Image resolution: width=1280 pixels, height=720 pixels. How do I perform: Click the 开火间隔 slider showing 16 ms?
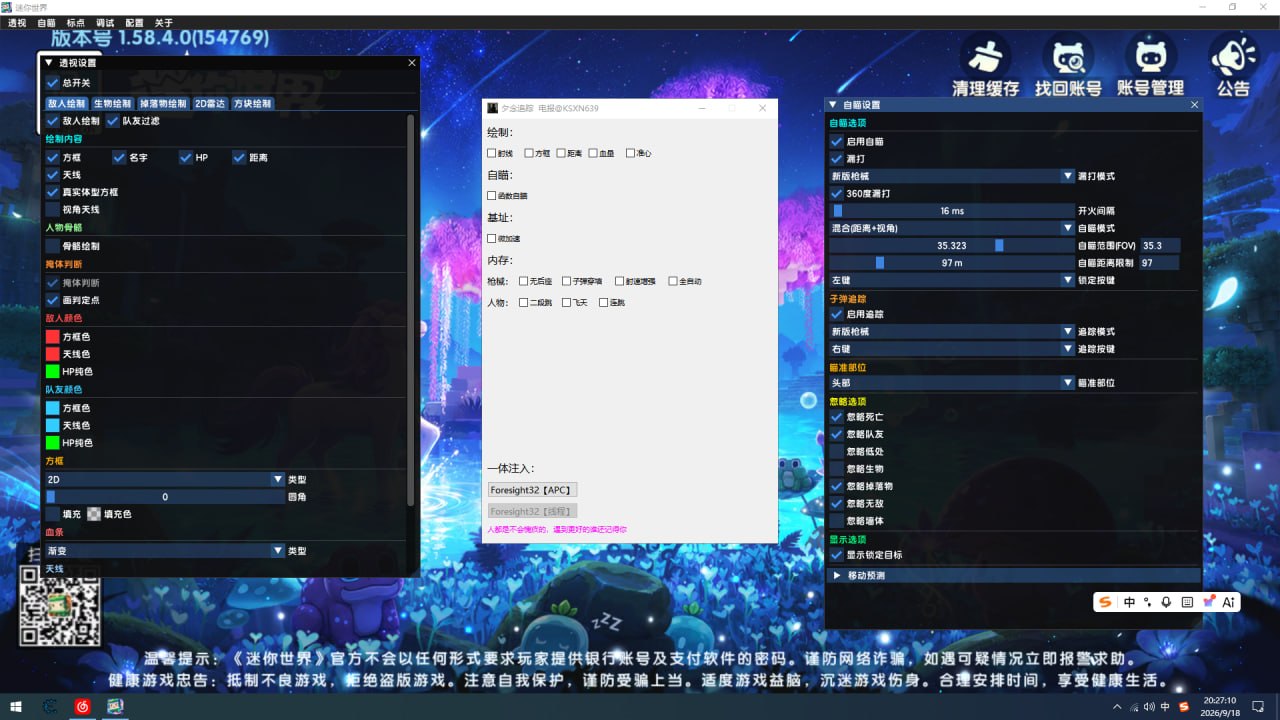(x=952, y=211)
